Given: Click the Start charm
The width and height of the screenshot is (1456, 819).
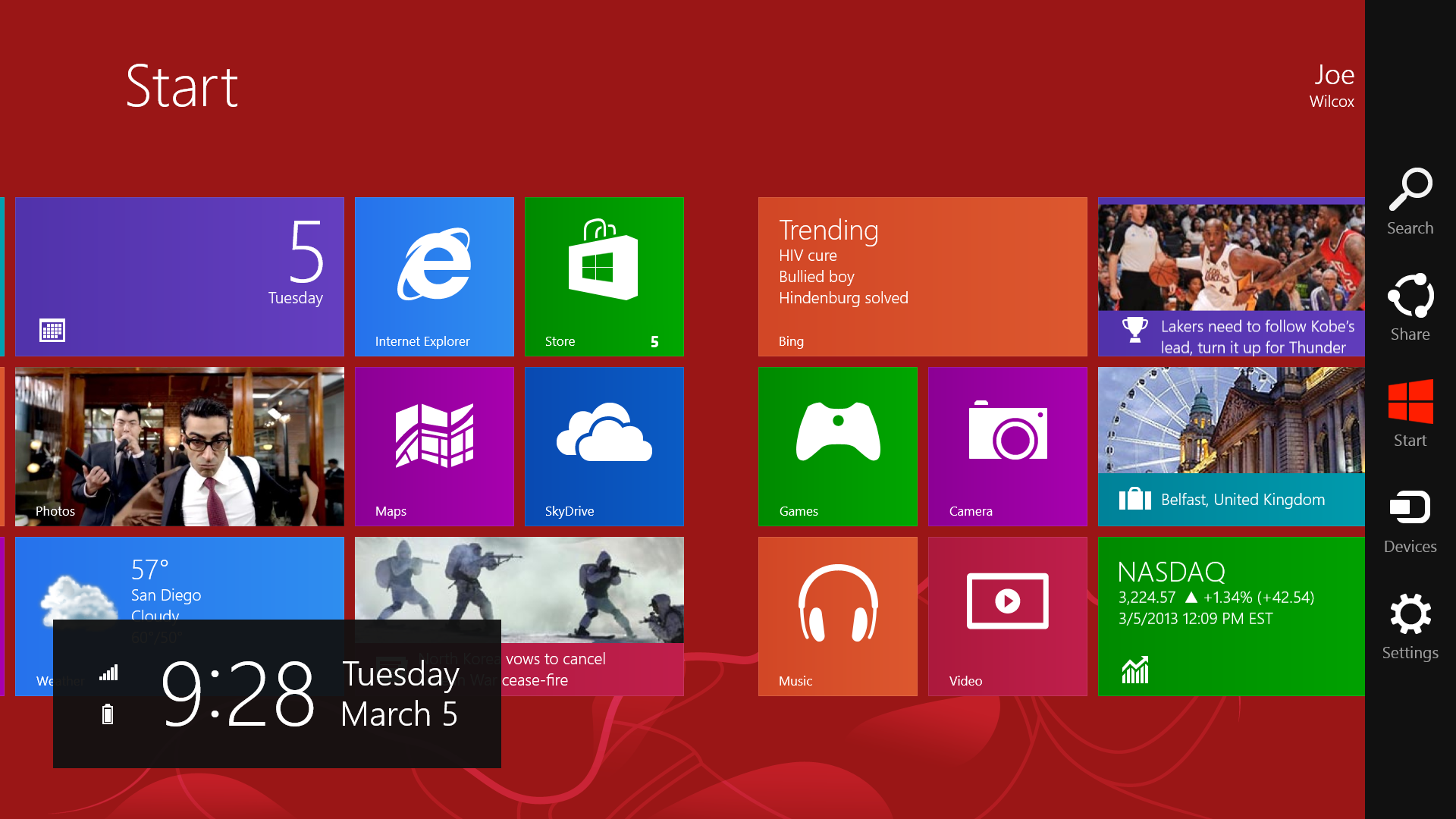Looking at the screenshot, I should 1409,412.
